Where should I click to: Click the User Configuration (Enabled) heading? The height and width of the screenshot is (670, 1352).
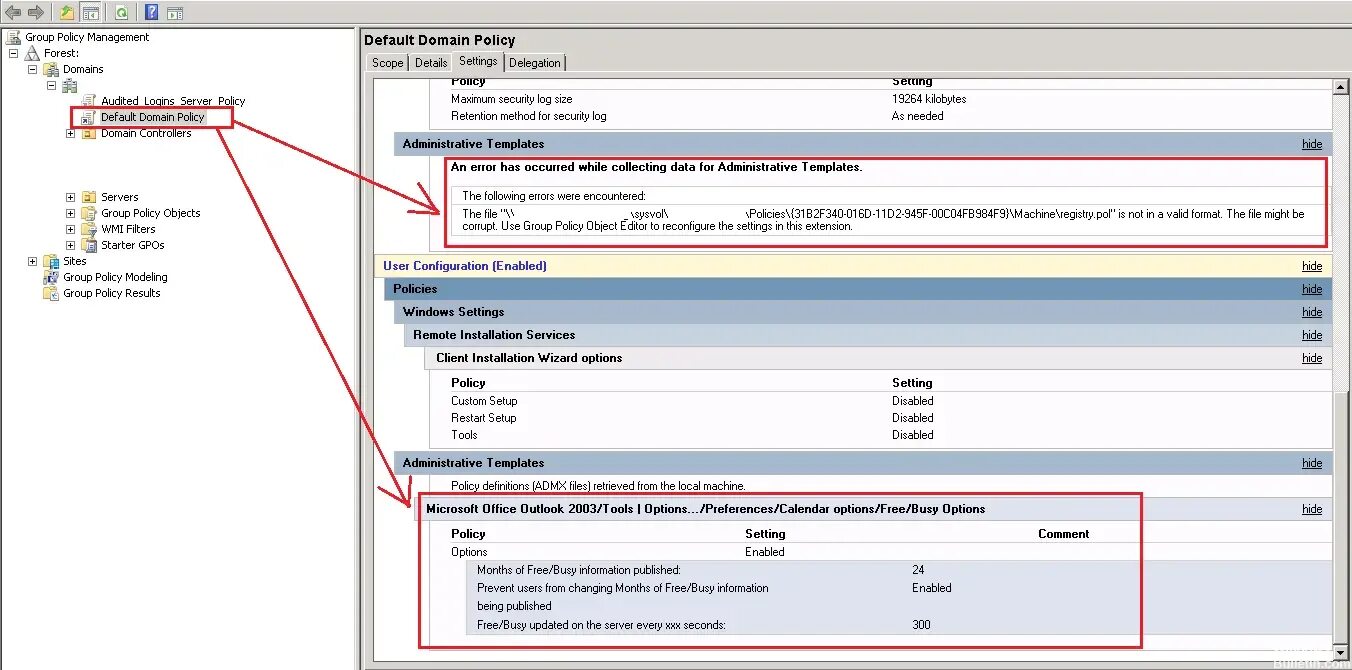(x=465, y=266)
